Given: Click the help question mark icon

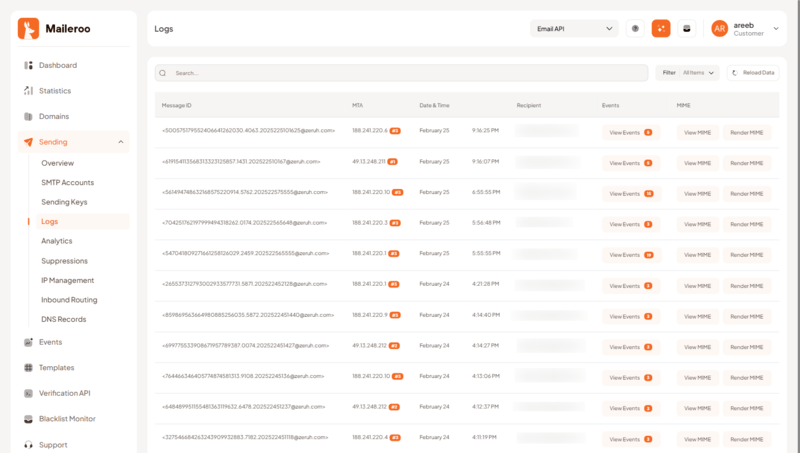Looking at the screenshot, I should tap(635, 29).
